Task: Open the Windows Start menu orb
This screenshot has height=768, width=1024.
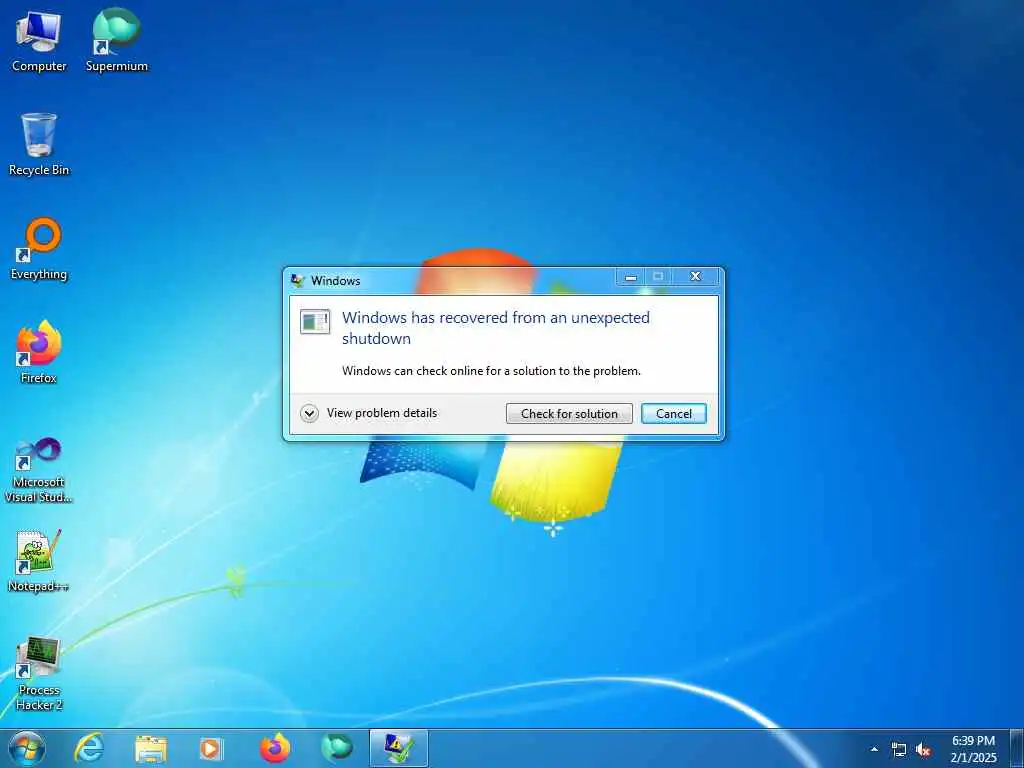Action: pos(27,748)
